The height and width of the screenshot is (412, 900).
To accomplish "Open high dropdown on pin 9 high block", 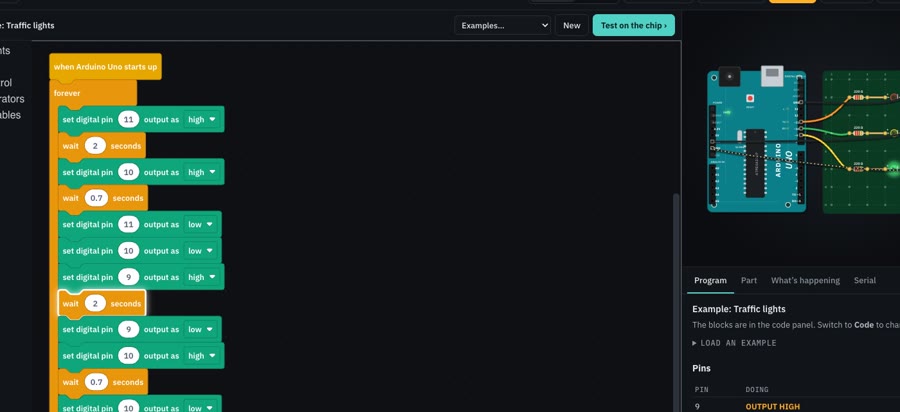I will [x=203, y=277].
